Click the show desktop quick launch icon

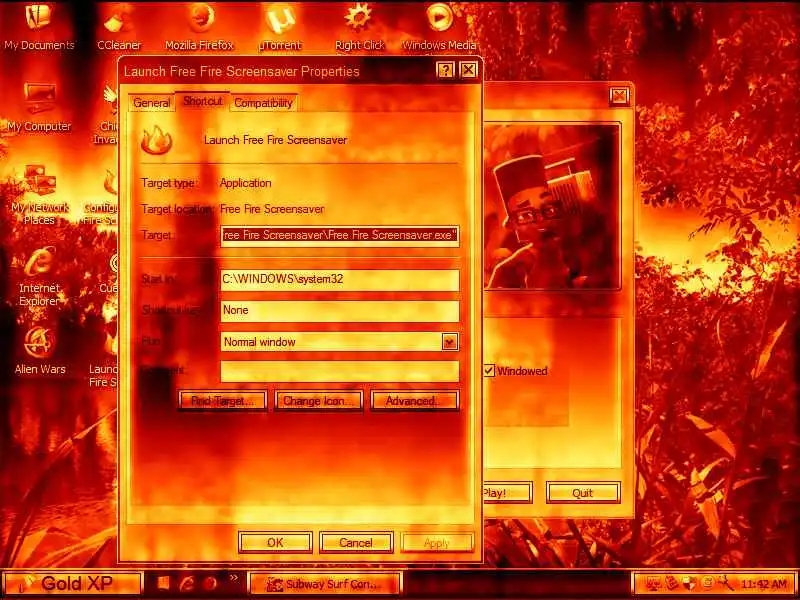163,584
